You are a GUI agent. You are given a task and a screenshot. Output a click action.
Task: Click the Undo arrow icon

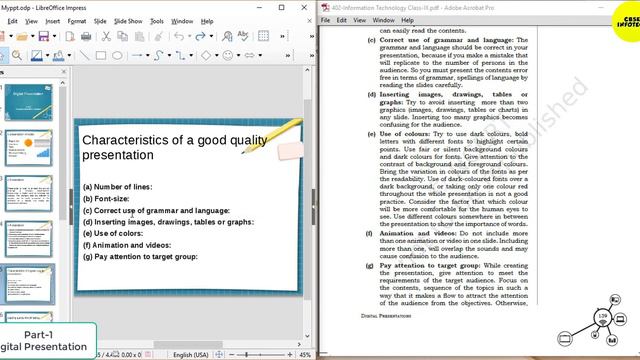[179, 36]
